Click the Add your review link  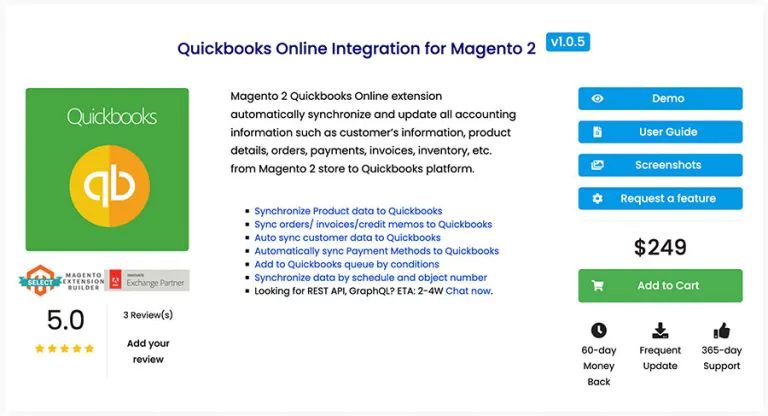point(148,351)
